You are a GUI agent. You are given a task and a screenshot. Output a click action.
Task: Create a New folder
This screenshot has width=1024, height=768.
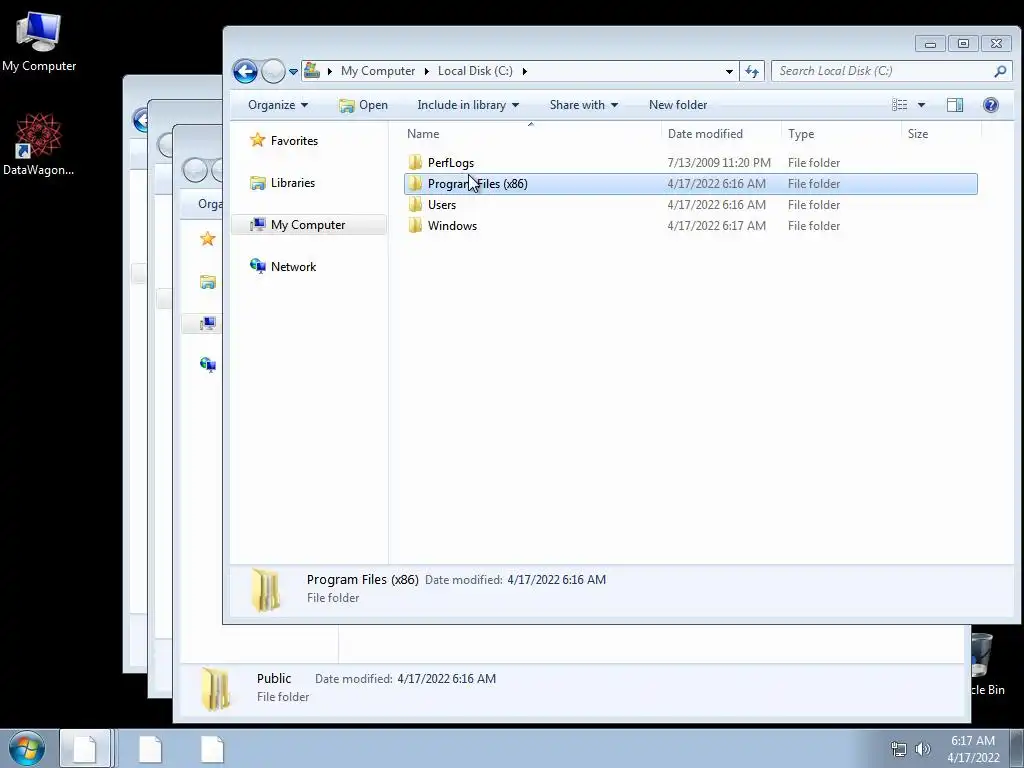pos(678,104)
